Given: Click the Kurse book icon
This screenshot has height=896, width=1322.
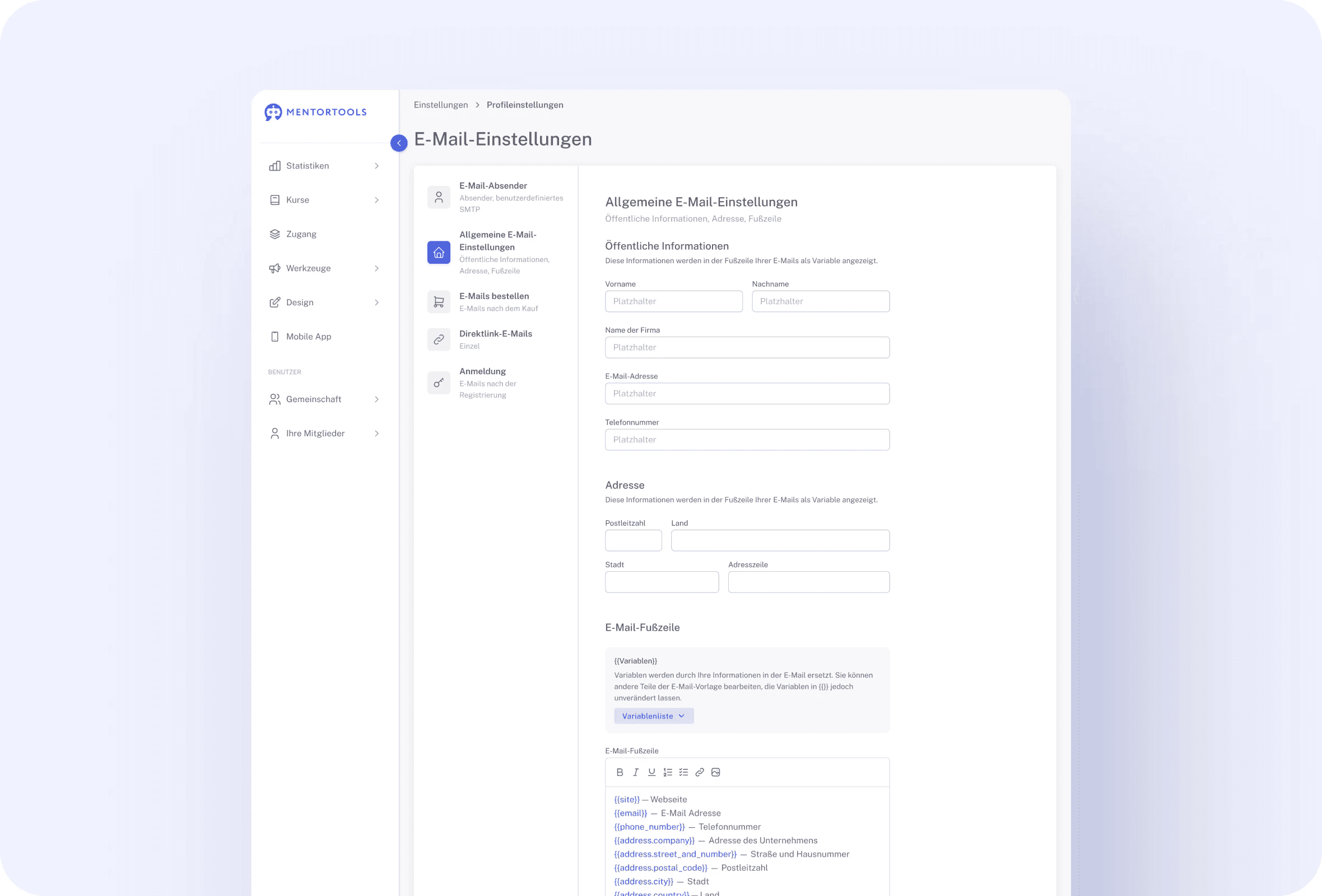Looking at the screenshot, I should click(x=274, y=199).
